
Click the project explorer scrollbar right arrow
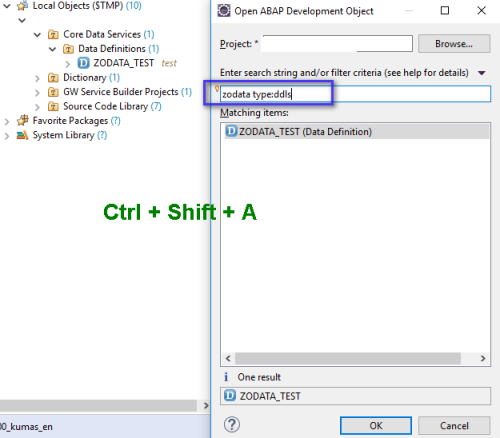click(x=206, y=406)
